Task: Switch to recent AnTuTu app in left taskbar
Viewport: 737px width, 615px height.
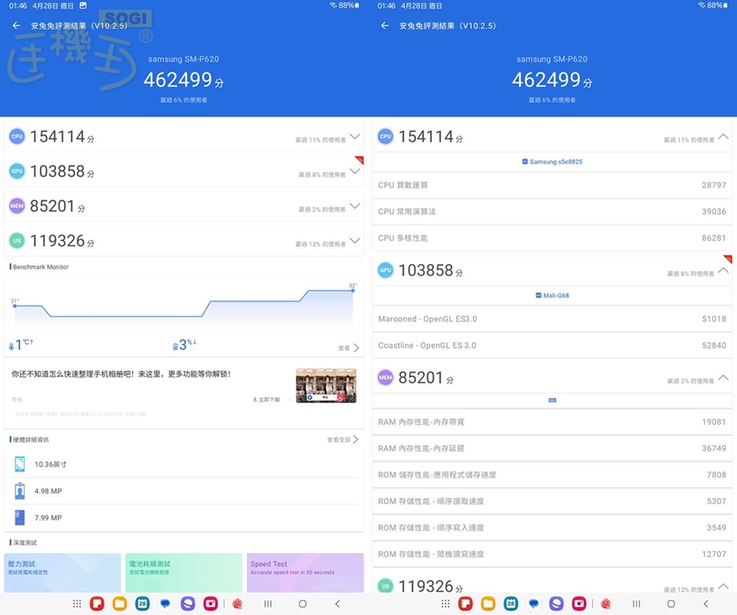Action: (238, 604)
